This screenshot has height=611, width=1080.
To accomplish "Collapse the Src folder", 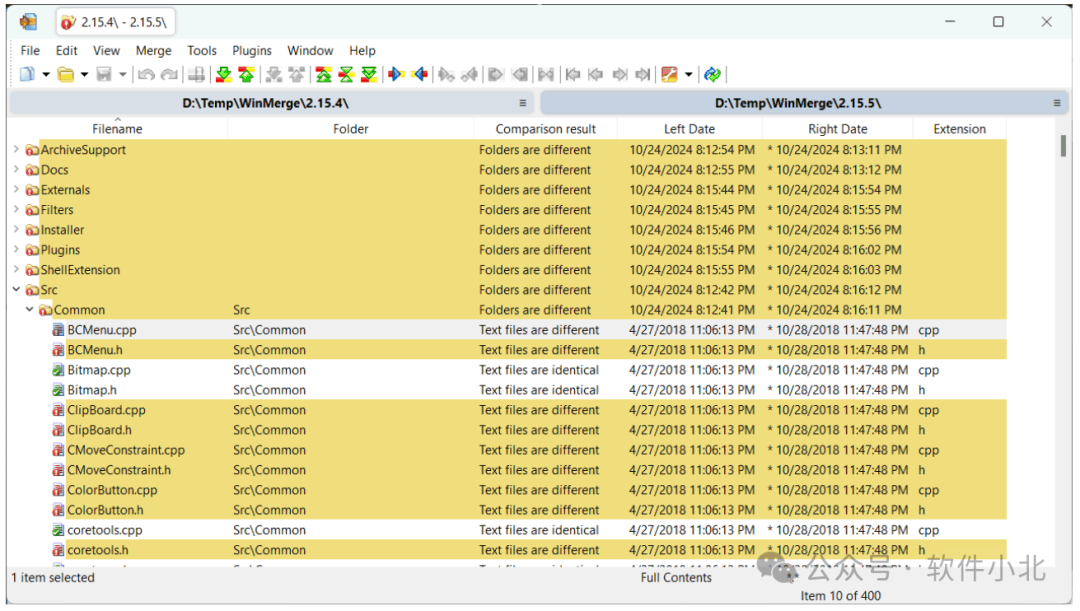I will click(16, 289).
